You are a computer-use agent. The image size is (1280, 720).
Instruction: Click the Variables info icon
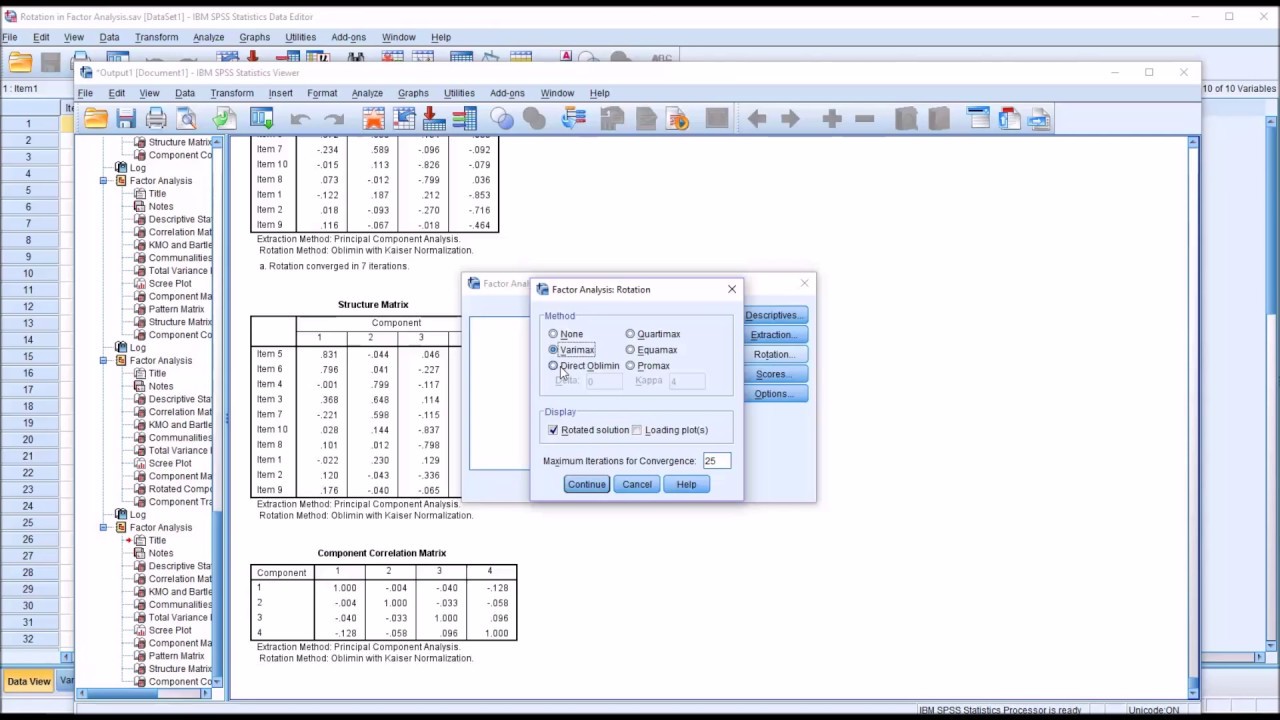[465, 119]
